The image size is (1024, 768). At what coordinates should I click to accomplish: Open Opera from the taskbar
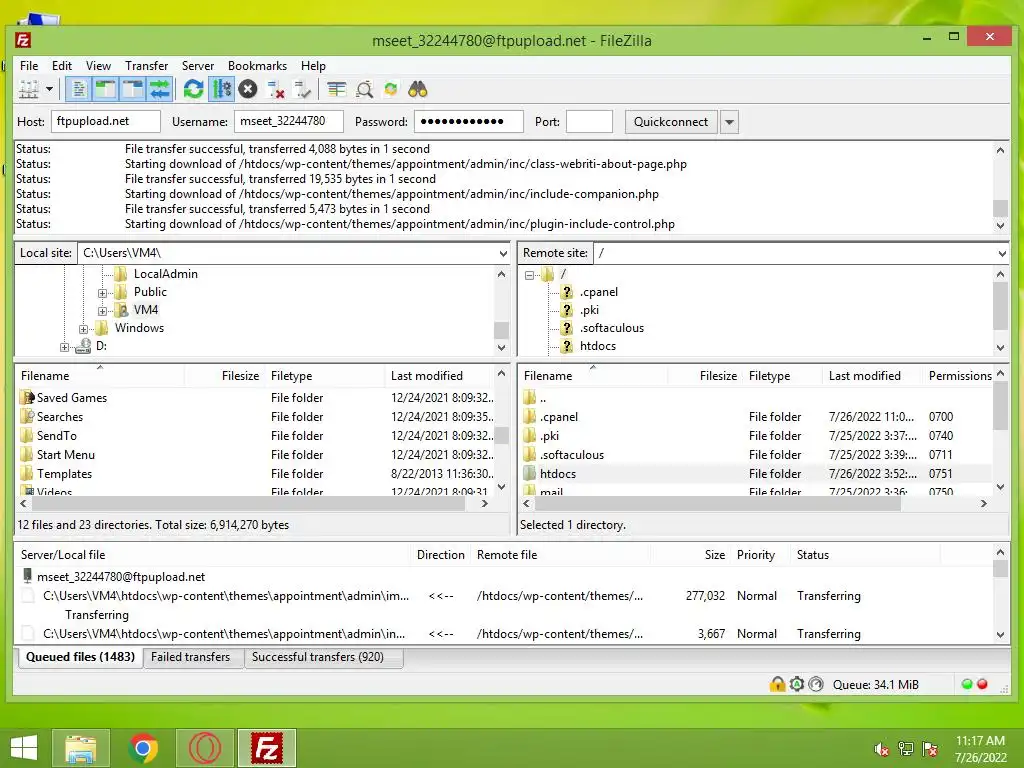tap(205, 748)
